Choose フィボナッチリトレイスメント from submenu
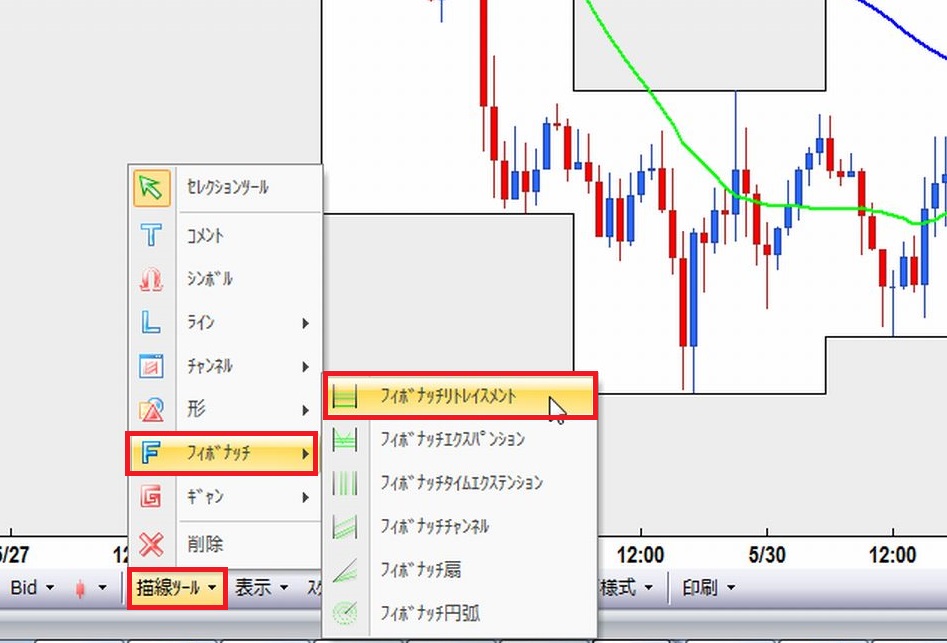Screen dimensions: 947x643 461,396
